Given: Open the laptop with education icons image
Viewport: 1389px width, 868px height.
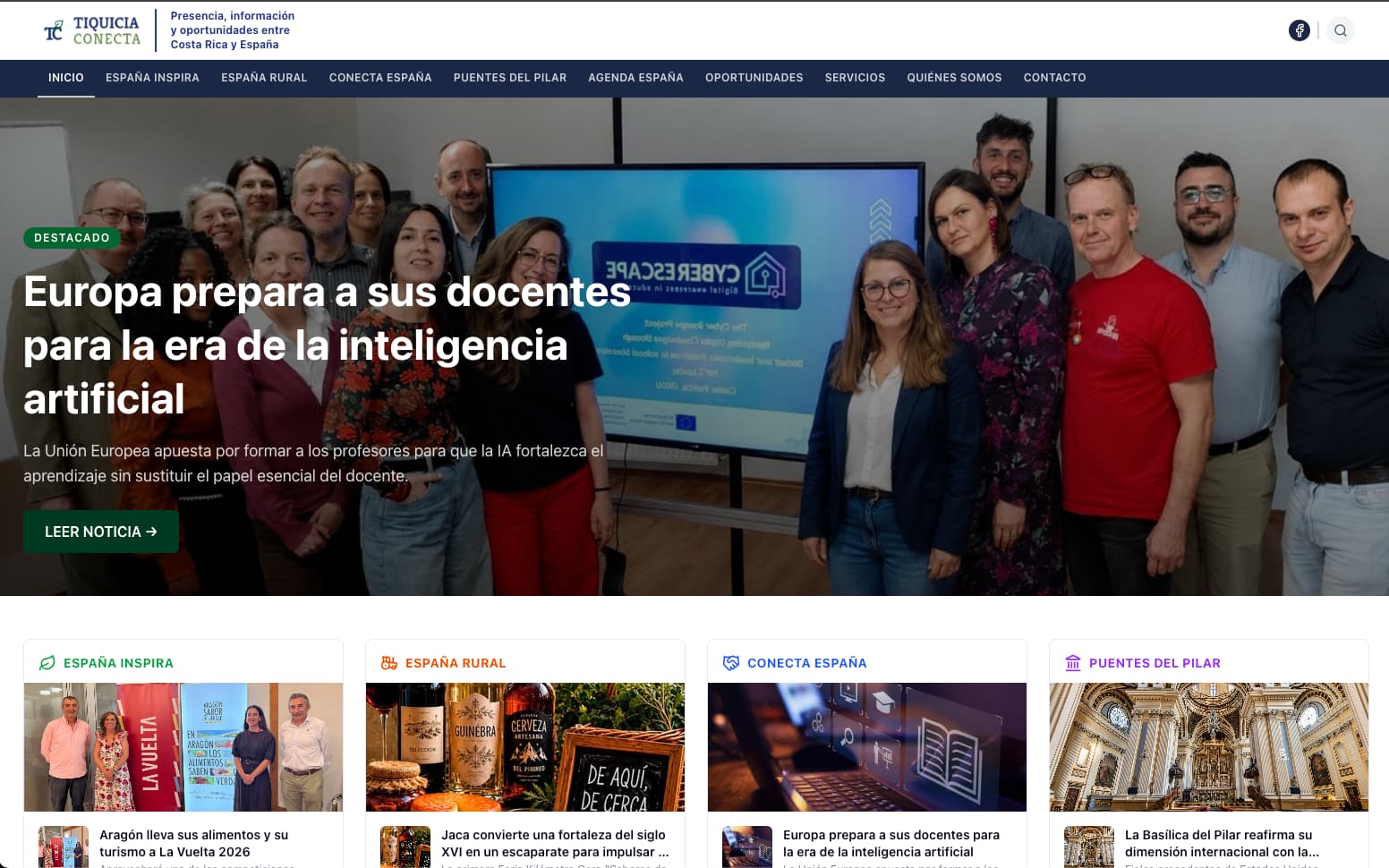Looking at the screenshot, I should click(x=867, y=747).
